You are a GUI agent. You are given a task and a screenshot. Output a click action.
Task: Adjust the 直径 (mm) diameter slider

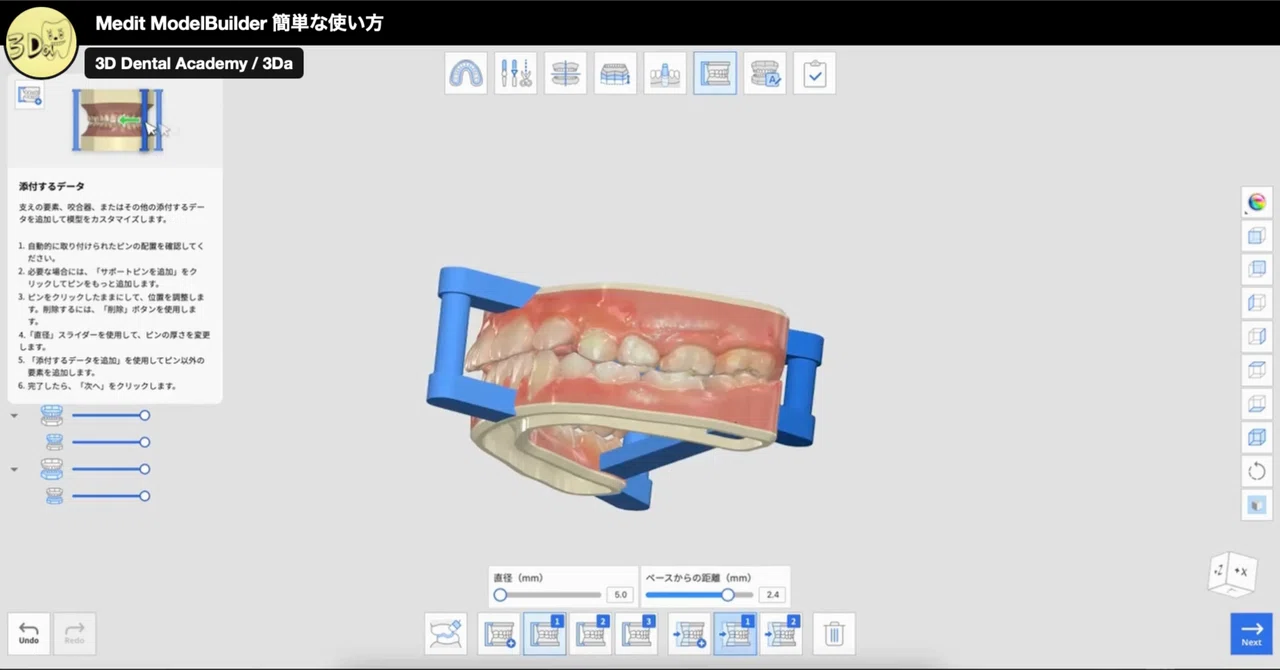pyautogui.click(x=547, y=595)
